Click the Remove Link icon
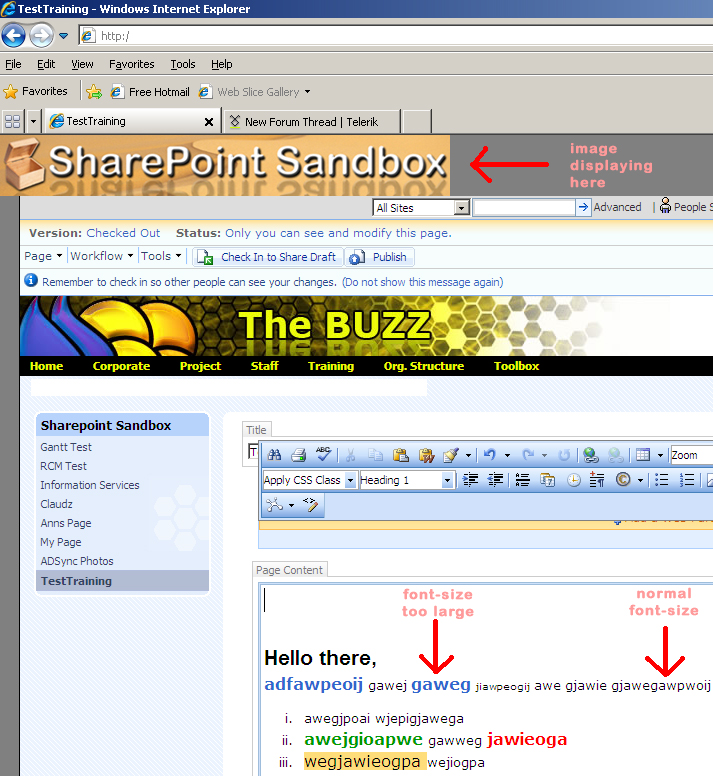This screenshot has height=776, width=713. [x=615, y=454]
